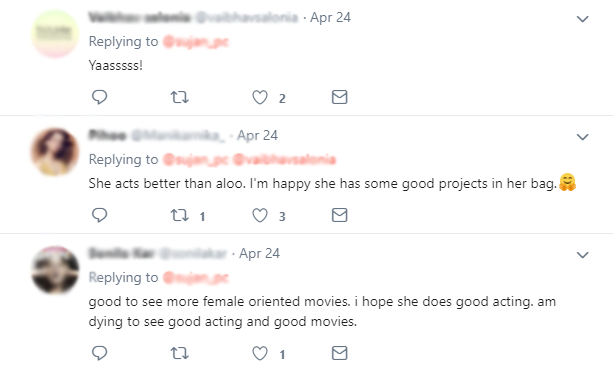Image resolution: width=613 pixels, height=365 pixels.
Task: Retweet the female oriented movies tweet
Action: (179, 353)
